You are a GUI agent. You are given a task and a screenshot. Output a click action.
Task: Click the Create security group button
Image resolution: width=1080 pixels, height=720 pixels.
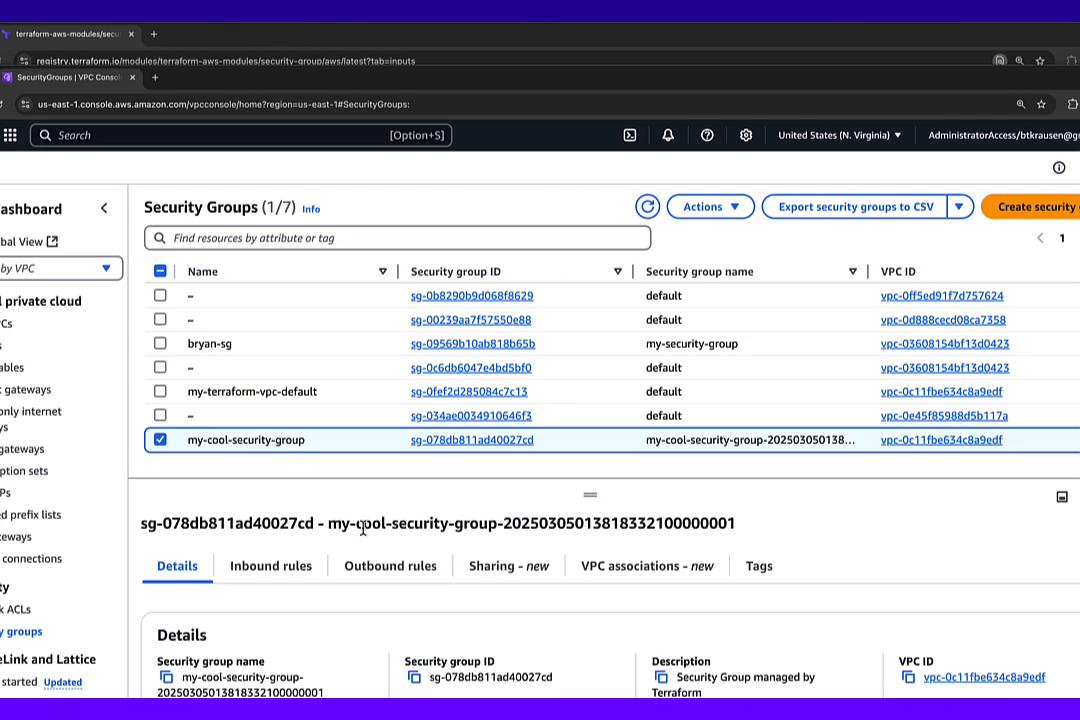[1031, 207]
